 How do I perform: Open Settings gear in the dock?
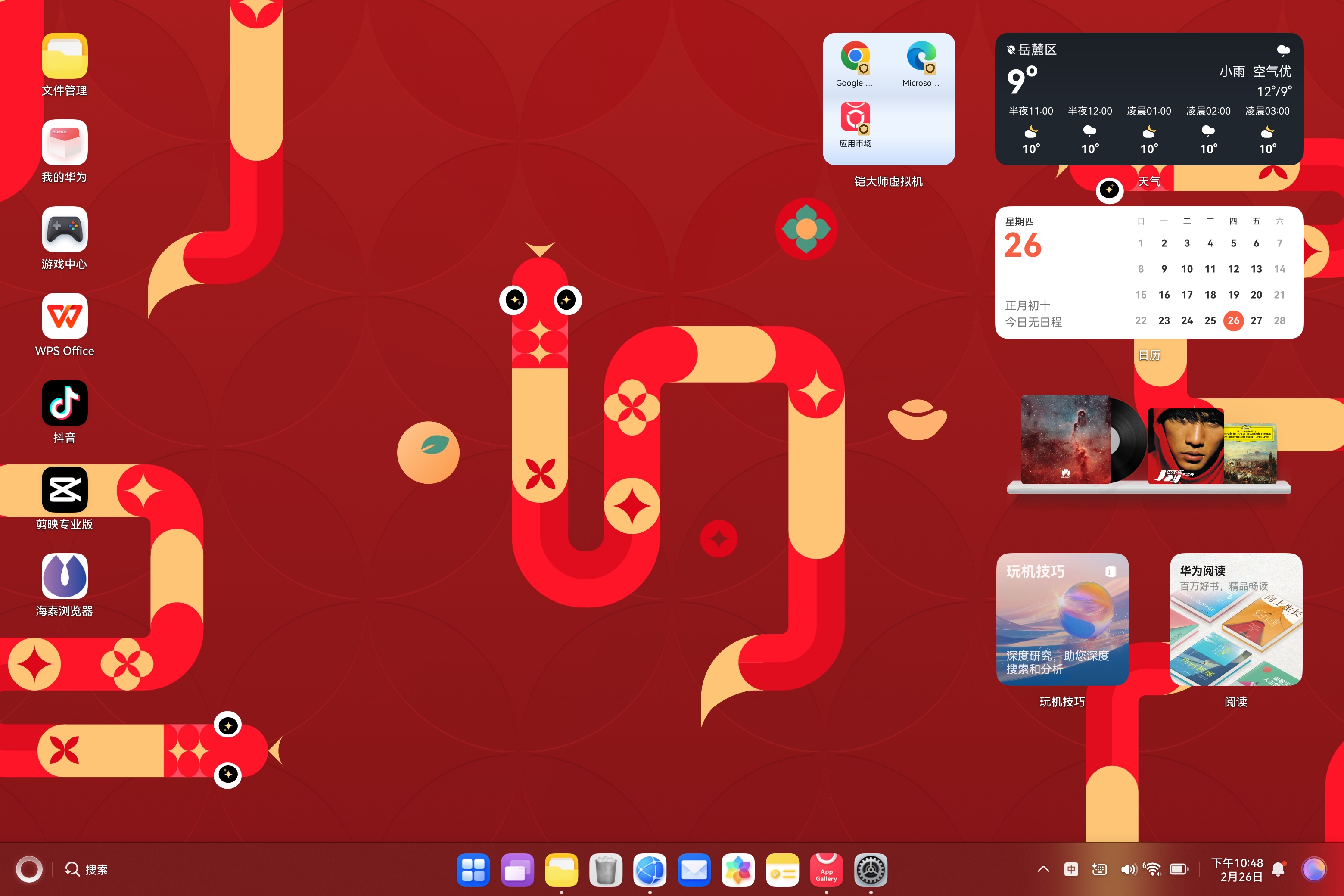[x=870, y=870]
